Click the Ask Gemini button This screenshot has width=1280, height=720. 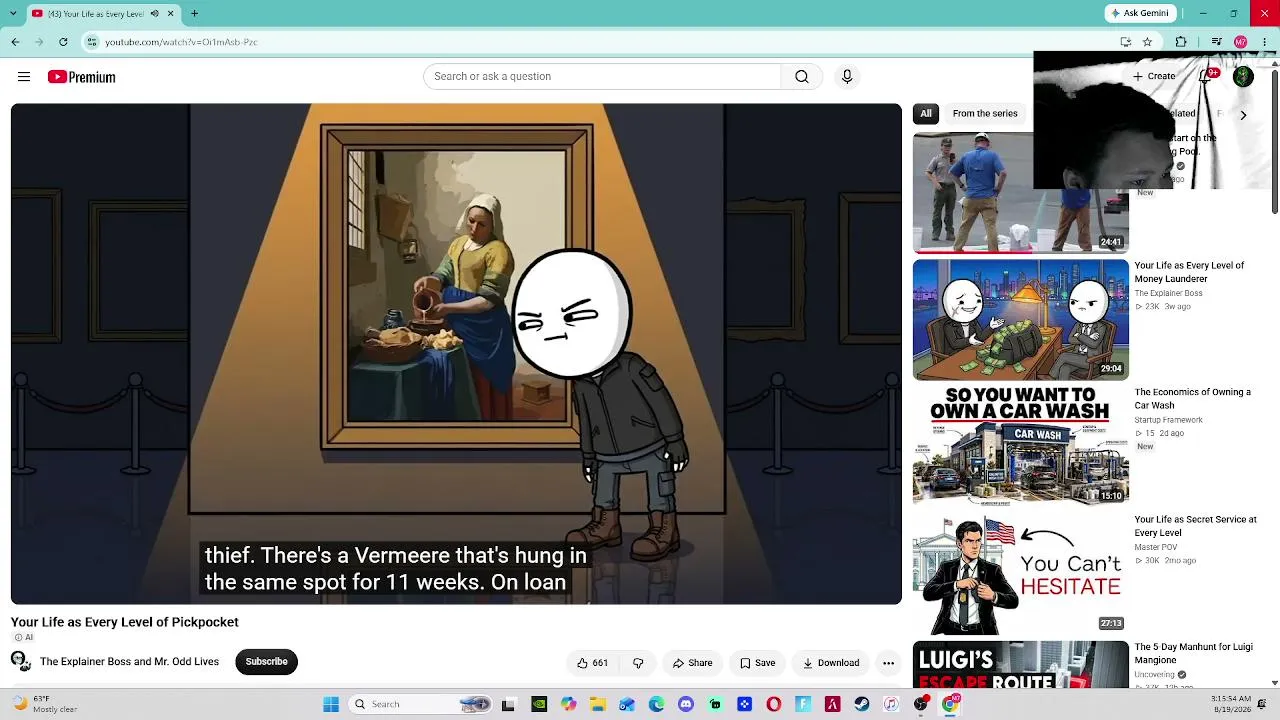pyautogui.click(x=1138, y=13)
